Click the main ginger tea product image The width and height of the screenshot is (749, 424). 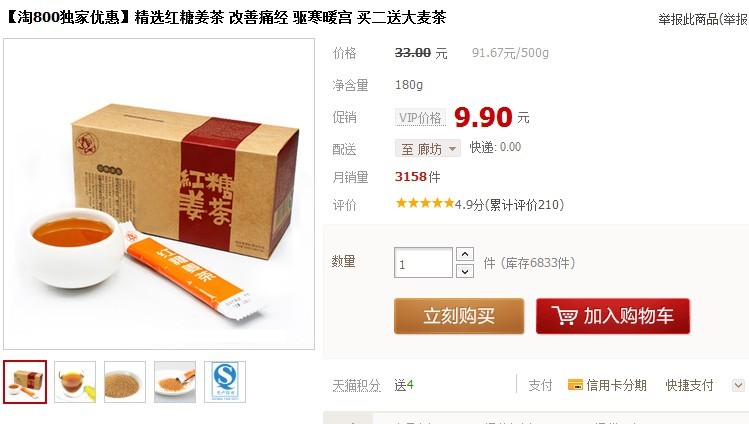pos(159,194)
